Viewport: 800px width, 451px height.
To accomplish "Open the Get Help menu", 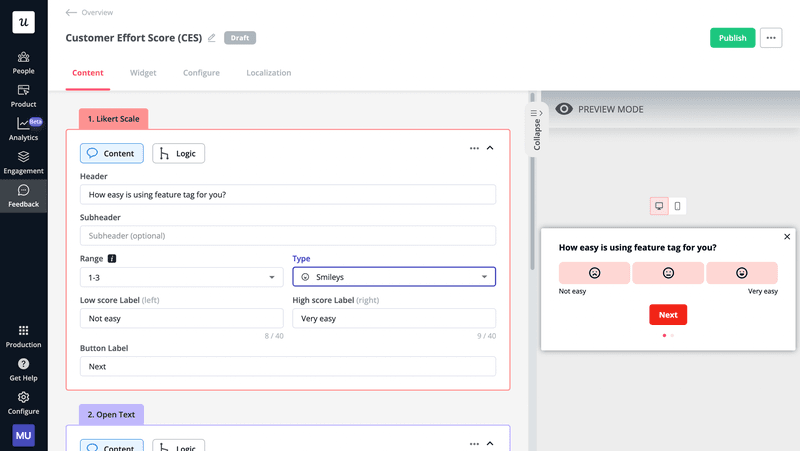I will (23, 370).
